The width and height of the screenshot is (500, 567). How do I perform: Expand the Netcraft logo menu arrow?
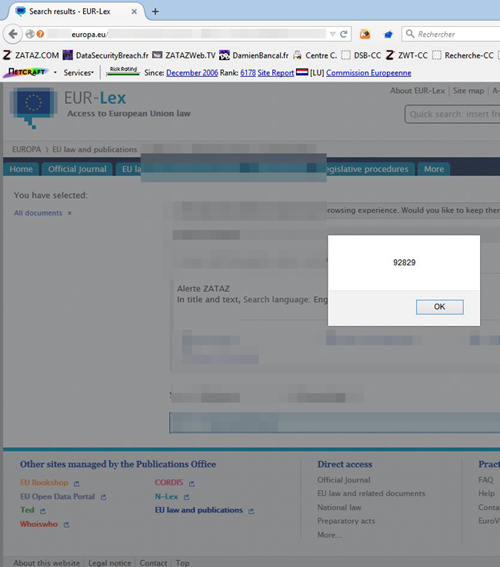pos(55,72)
